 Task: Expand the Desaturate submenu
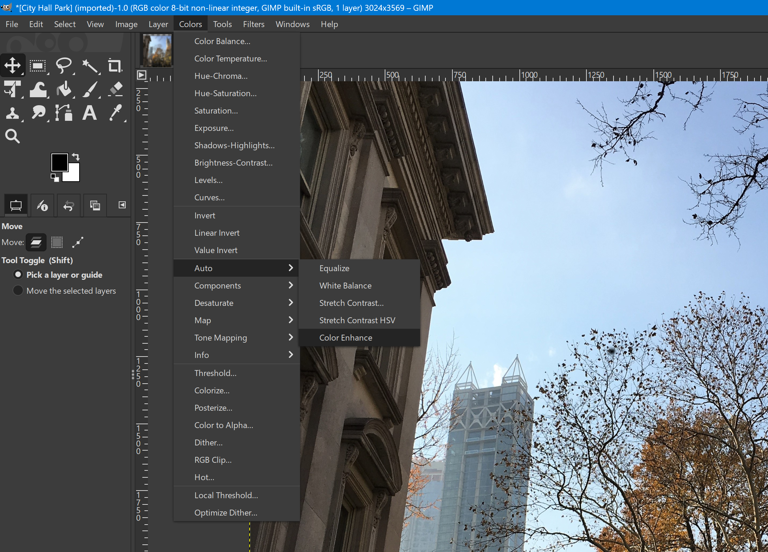(x=237, y=303)
